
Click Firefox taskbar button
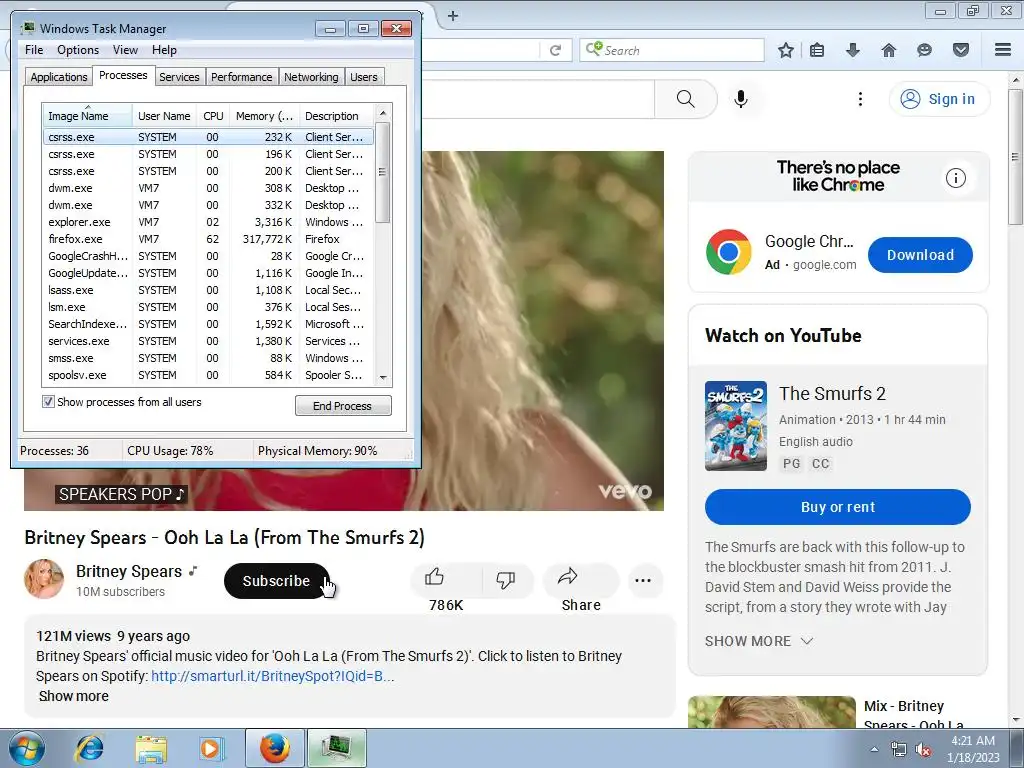click(x=275, y=748)
